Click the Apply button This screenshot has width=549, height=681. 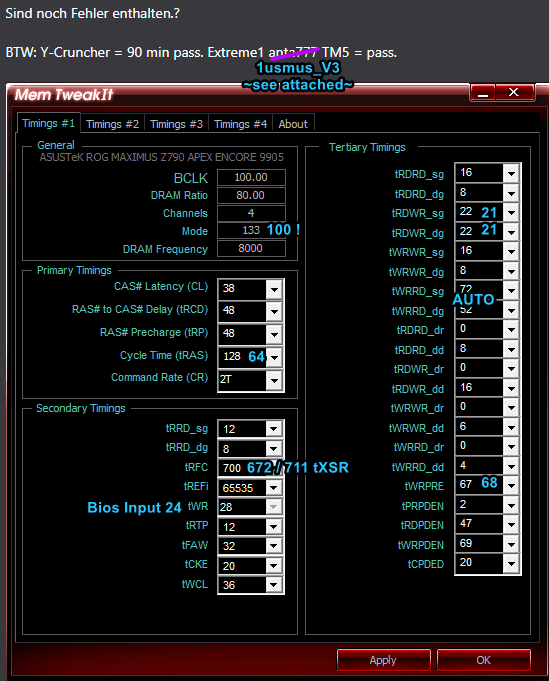(x=383, y=660)
